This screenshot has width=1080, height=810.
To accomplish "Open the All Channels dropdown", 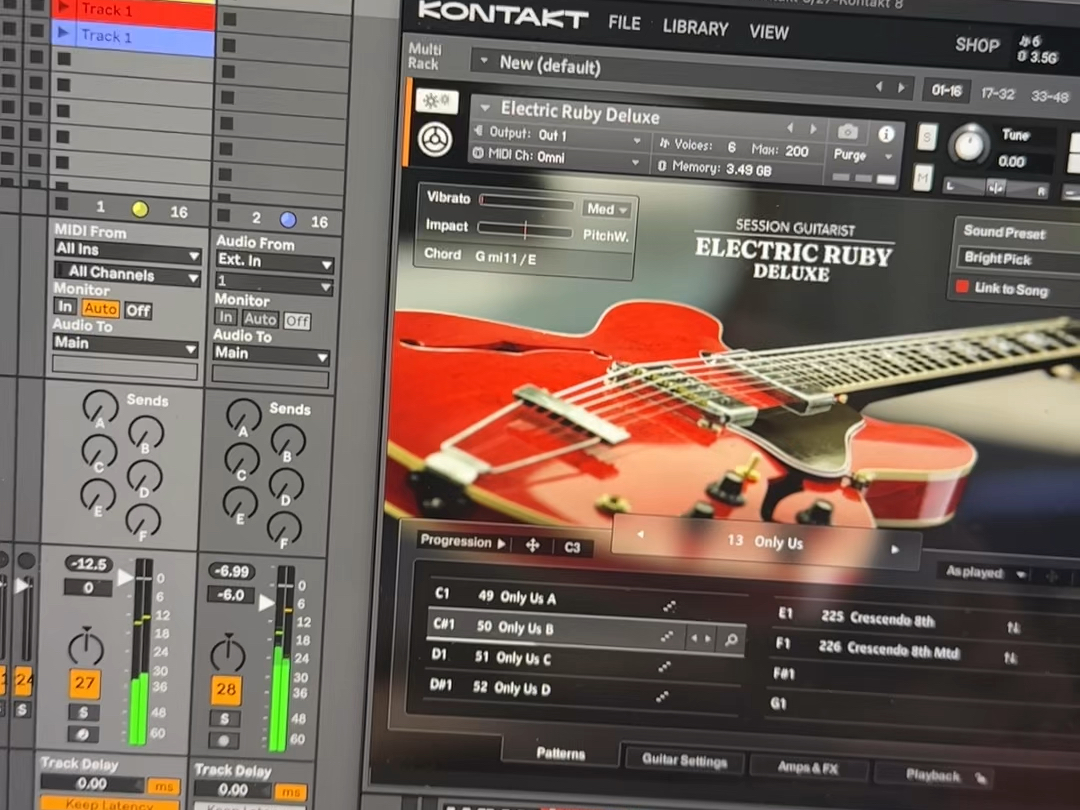I will (x=127, y=275).
